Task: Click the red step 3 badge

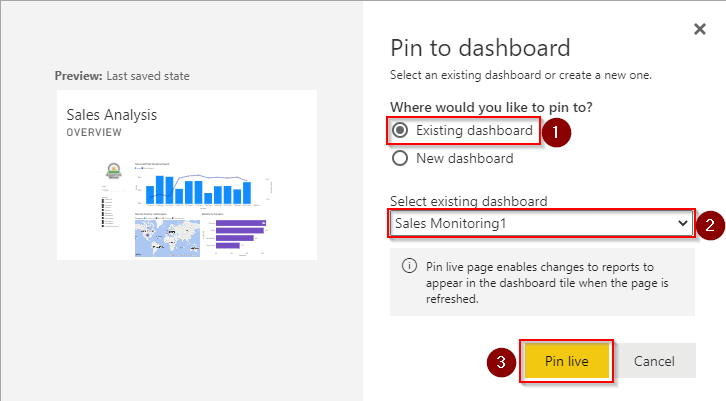Action: (503, 361)
